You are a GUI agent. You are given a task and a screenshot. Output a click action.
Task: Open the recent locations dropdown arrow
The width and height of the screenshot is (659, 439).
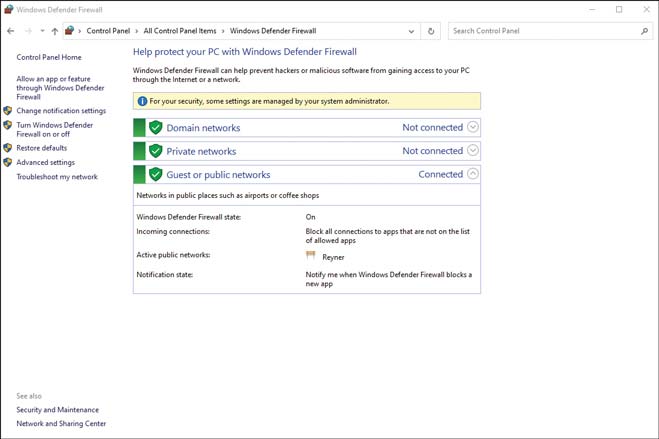pyautogui.click(x=42, y=31)
